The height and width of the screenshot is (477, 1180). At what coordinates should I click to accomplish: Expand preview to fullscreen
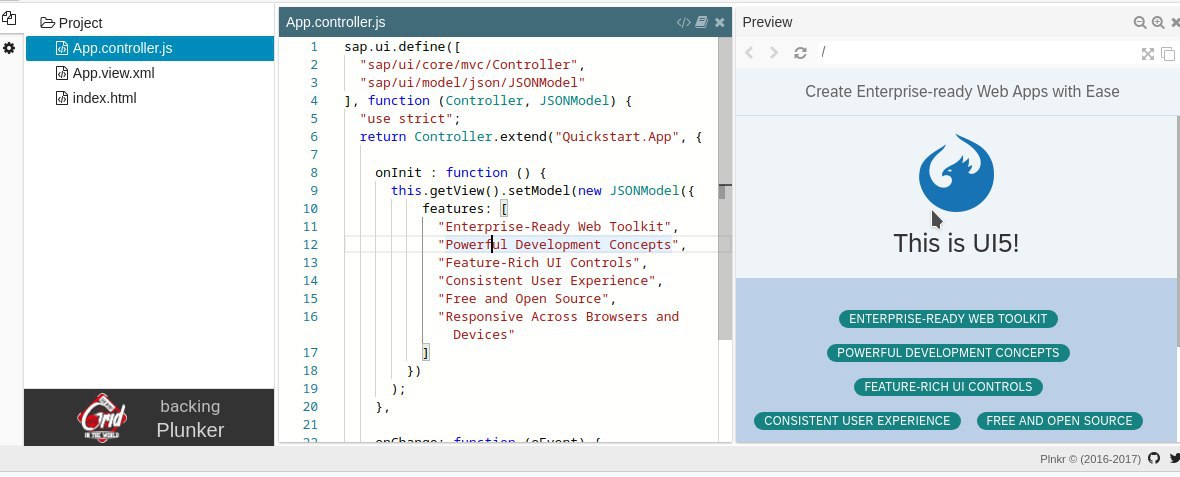1148,53
